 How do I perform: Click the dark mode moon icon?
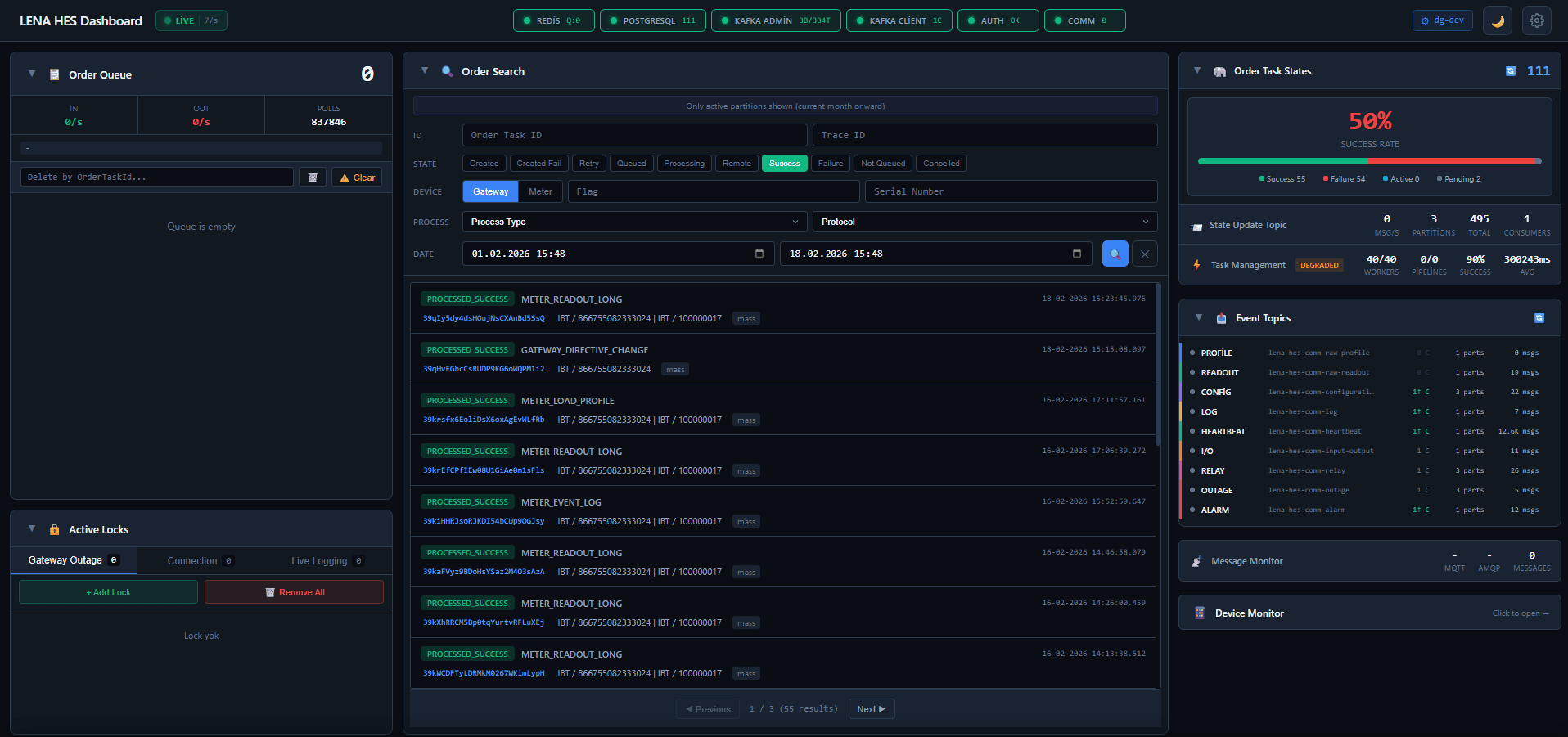tap(1497, 21)
